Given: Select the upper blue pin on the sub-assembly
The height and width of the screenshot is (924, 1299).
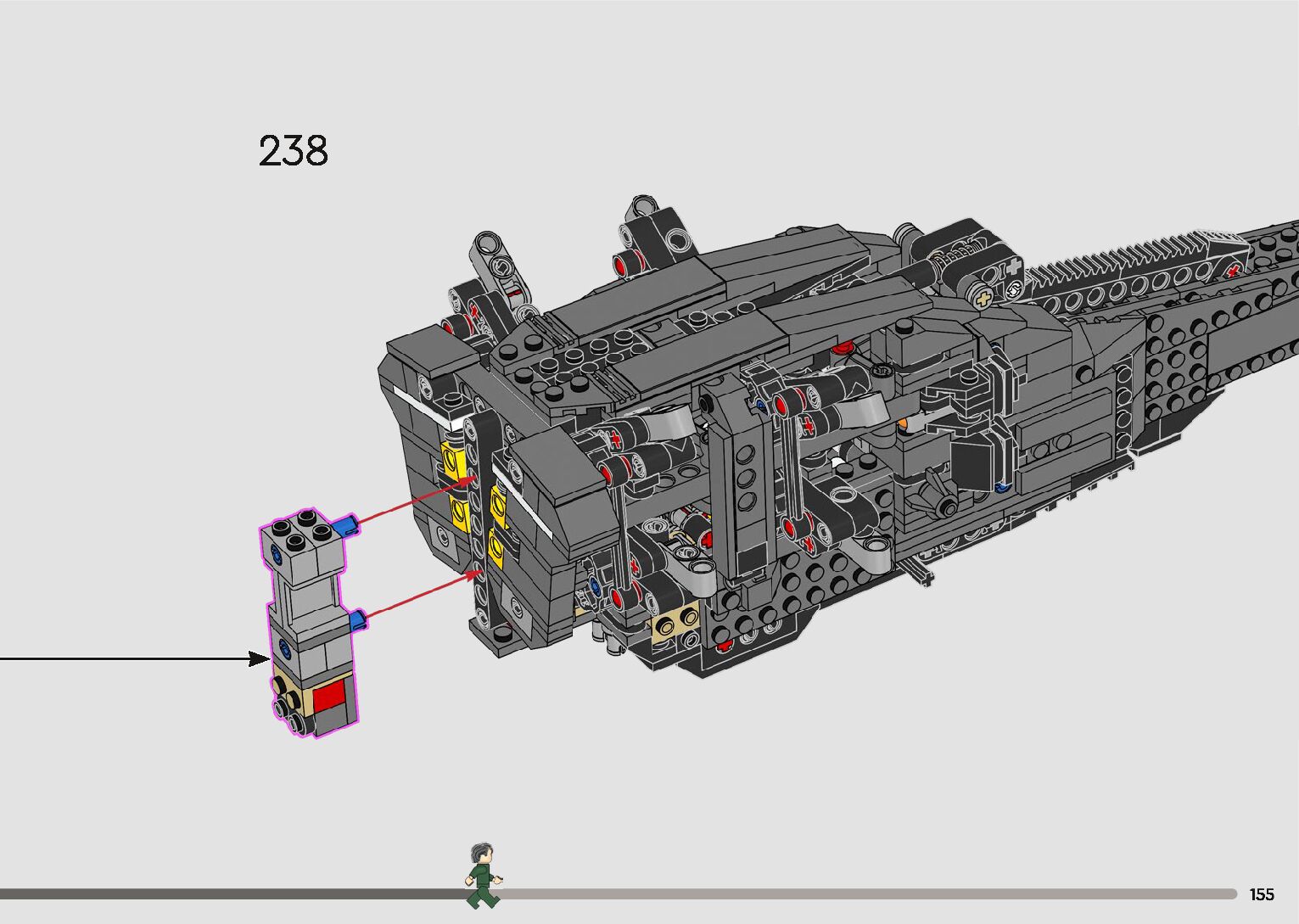Looking at the screenshot, I should pyautogui.click(x=345, y=527).
